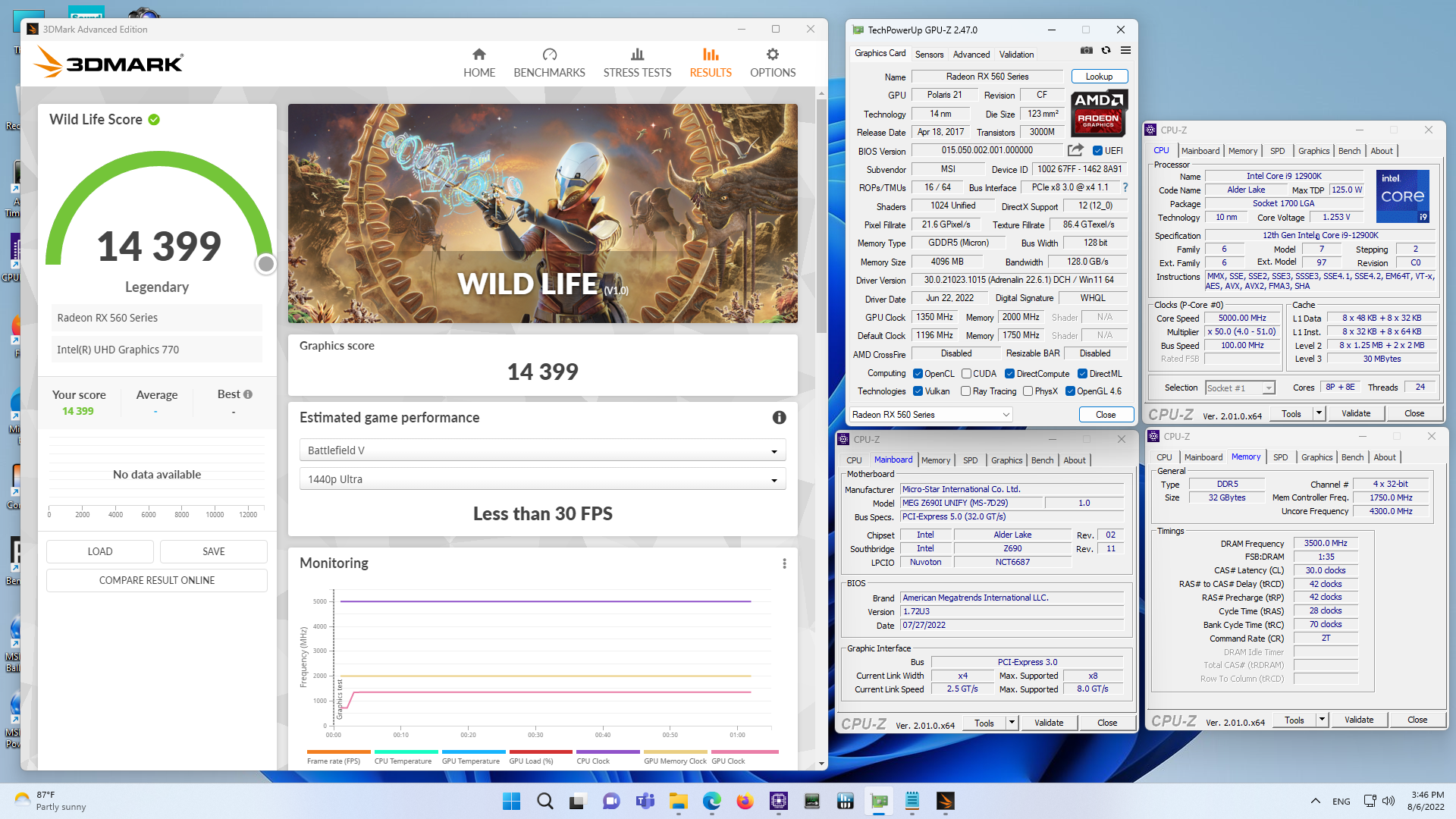
Task: Open Microsoft Teams from taskbar
Action: (x=645, y=801)
